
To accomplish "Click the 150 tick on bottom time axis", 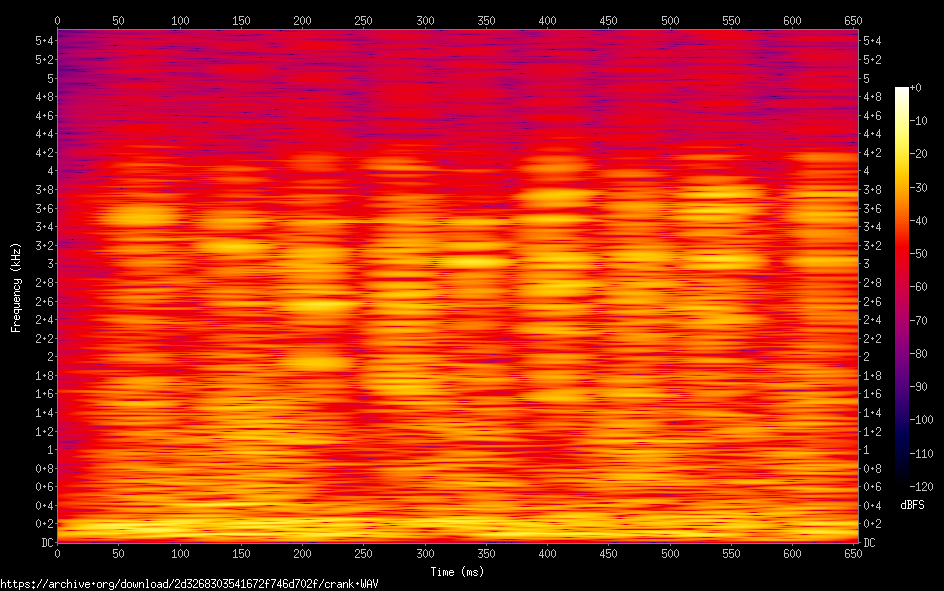I will pyautogui.click(x=241, y=553).
